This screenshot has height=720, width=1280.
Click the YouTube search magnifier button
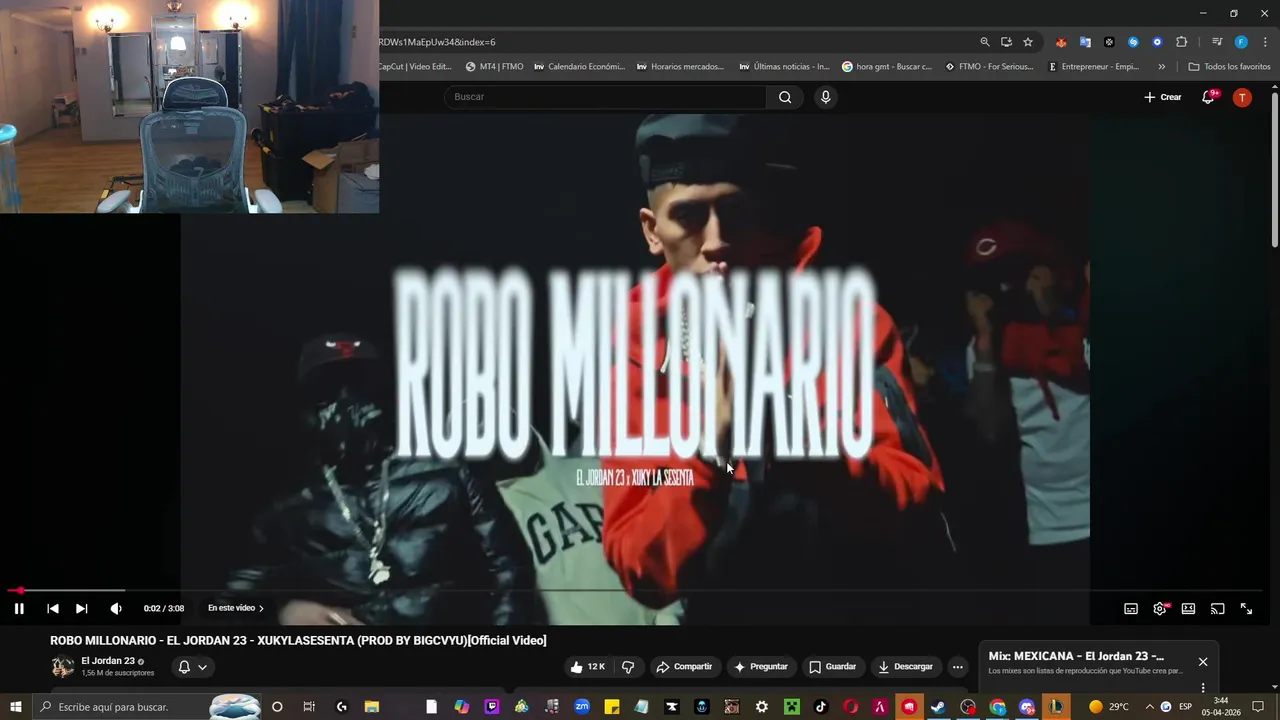(x=785, y=97)
